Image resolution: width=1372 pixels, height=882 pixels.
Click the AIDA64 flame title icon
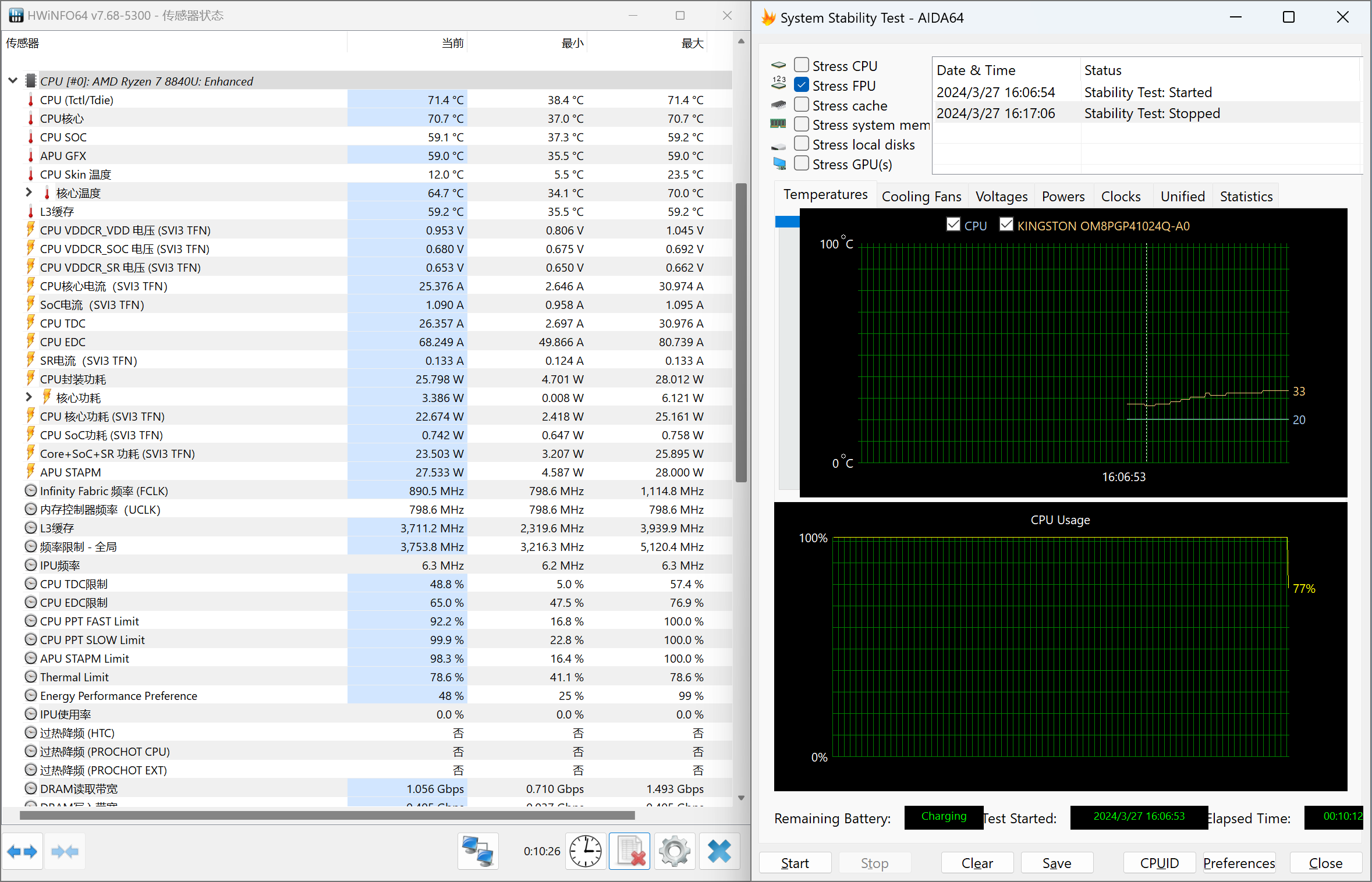pyautogui.click(x=768, y=17)
